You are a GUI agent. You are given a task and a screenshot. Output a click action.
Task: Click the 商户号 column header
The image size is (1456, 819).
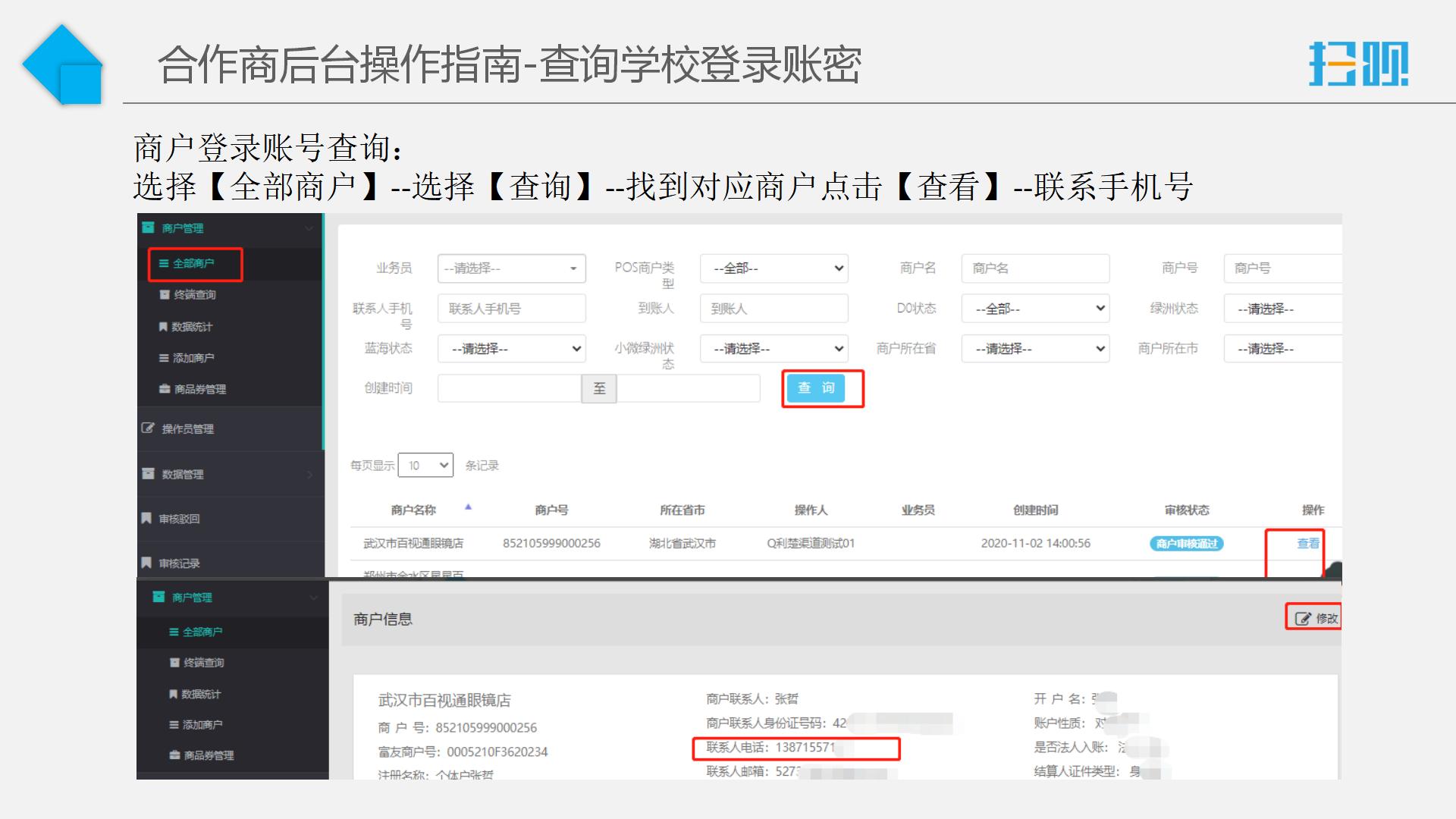pos(551,510)
